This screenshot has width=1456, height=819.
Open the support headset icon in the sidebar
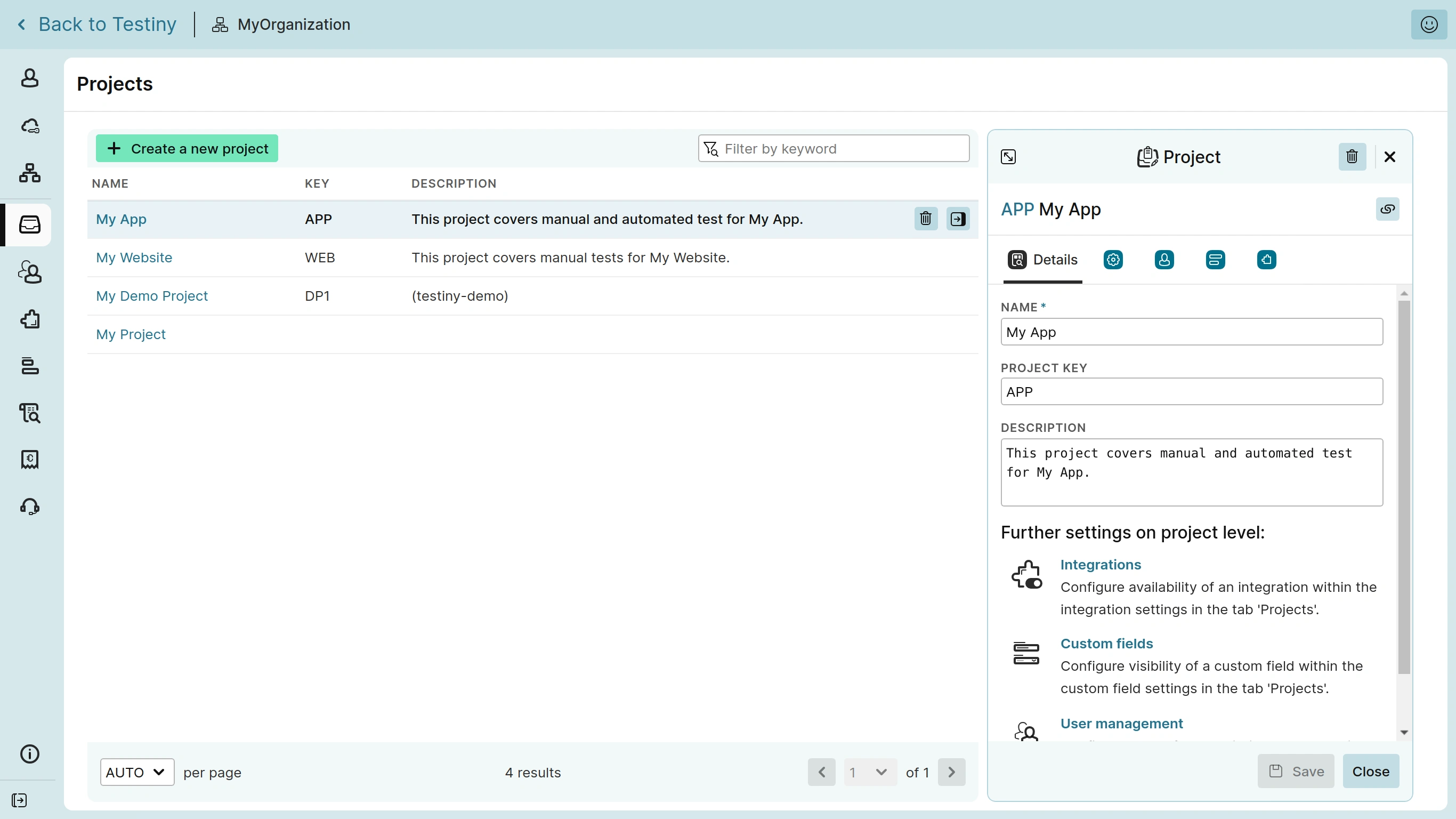29,506
